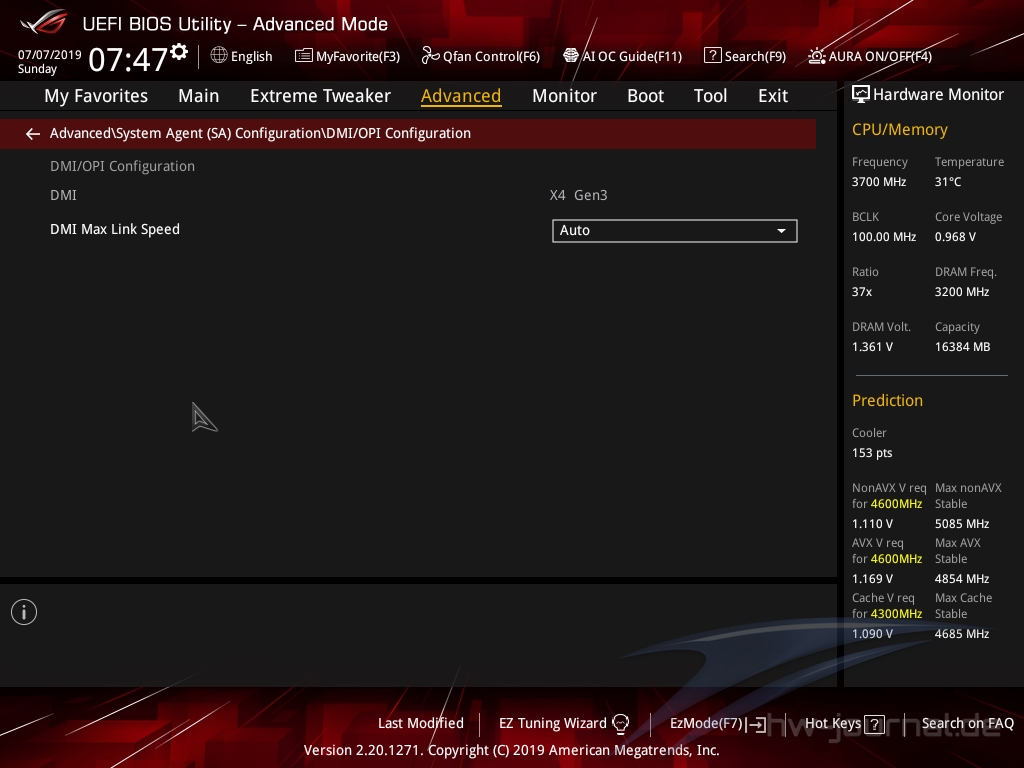This screenshot has width=1024, height=768.
Task: Open Qfan Control(F6)
Action: (x=481, y=56)
